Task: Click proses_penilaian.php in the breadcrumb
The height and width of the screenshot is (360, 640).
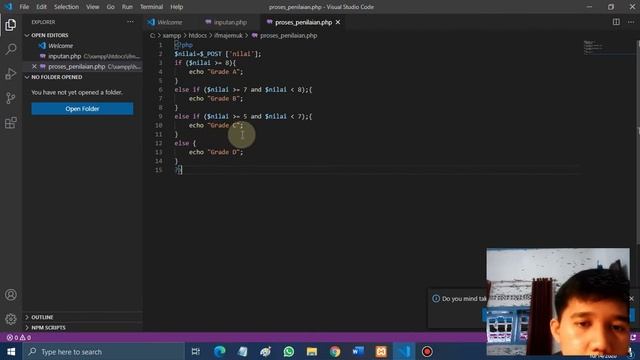Action: pos(288,36)
